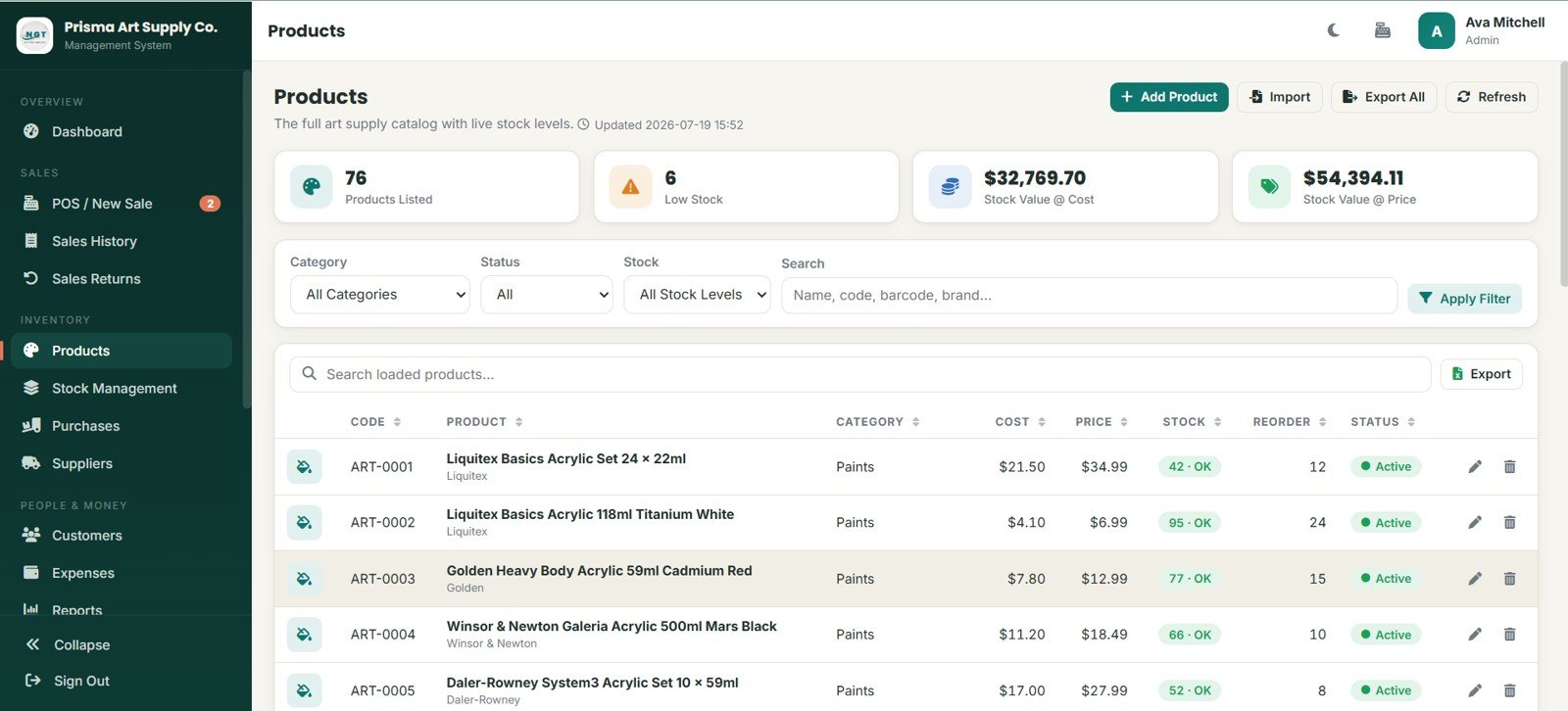Open Dashboard from the sidebar
Viewport: 1568px width, 711px height.
(x=122, y=131)
